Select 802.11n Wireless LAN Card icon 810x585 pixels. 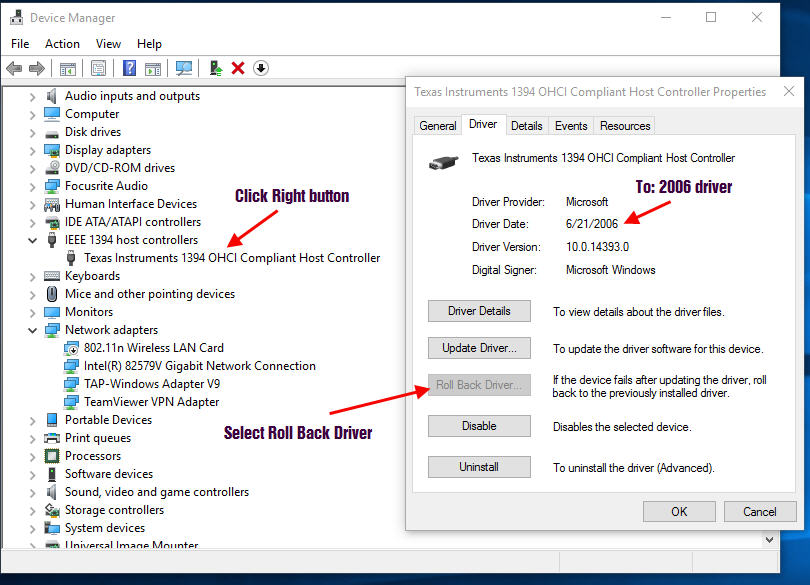tap(71, 348)
